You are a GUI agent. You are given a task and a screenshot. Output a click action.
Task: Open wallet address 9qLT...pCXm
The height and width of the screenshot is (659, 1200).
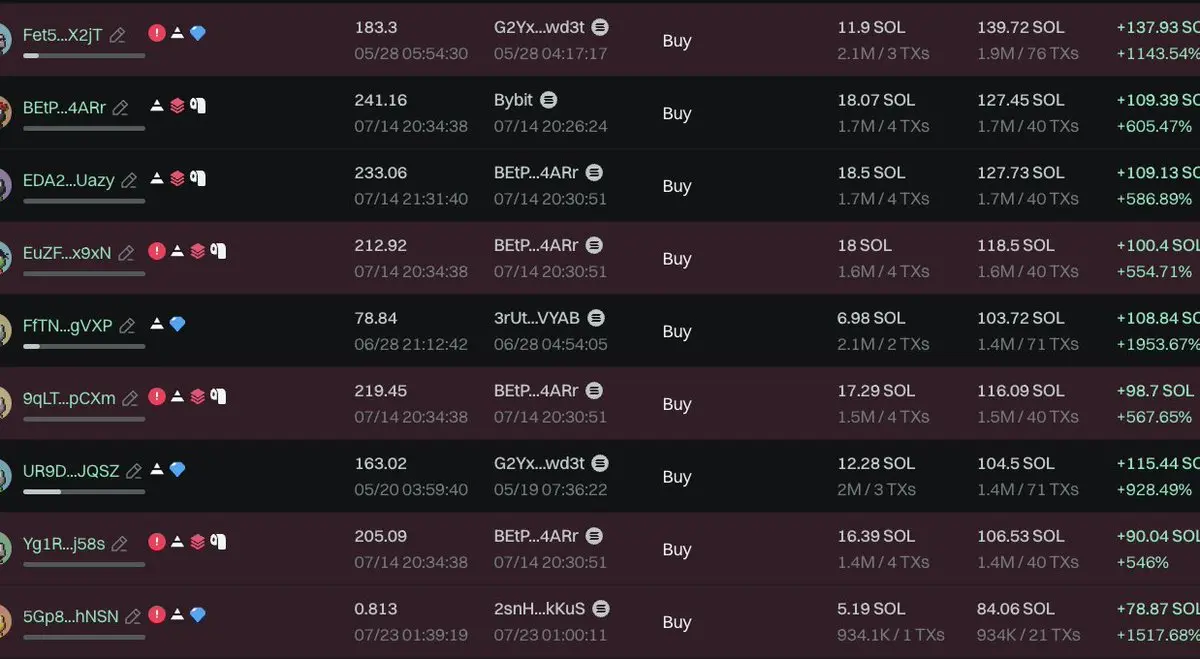(69, 398)
